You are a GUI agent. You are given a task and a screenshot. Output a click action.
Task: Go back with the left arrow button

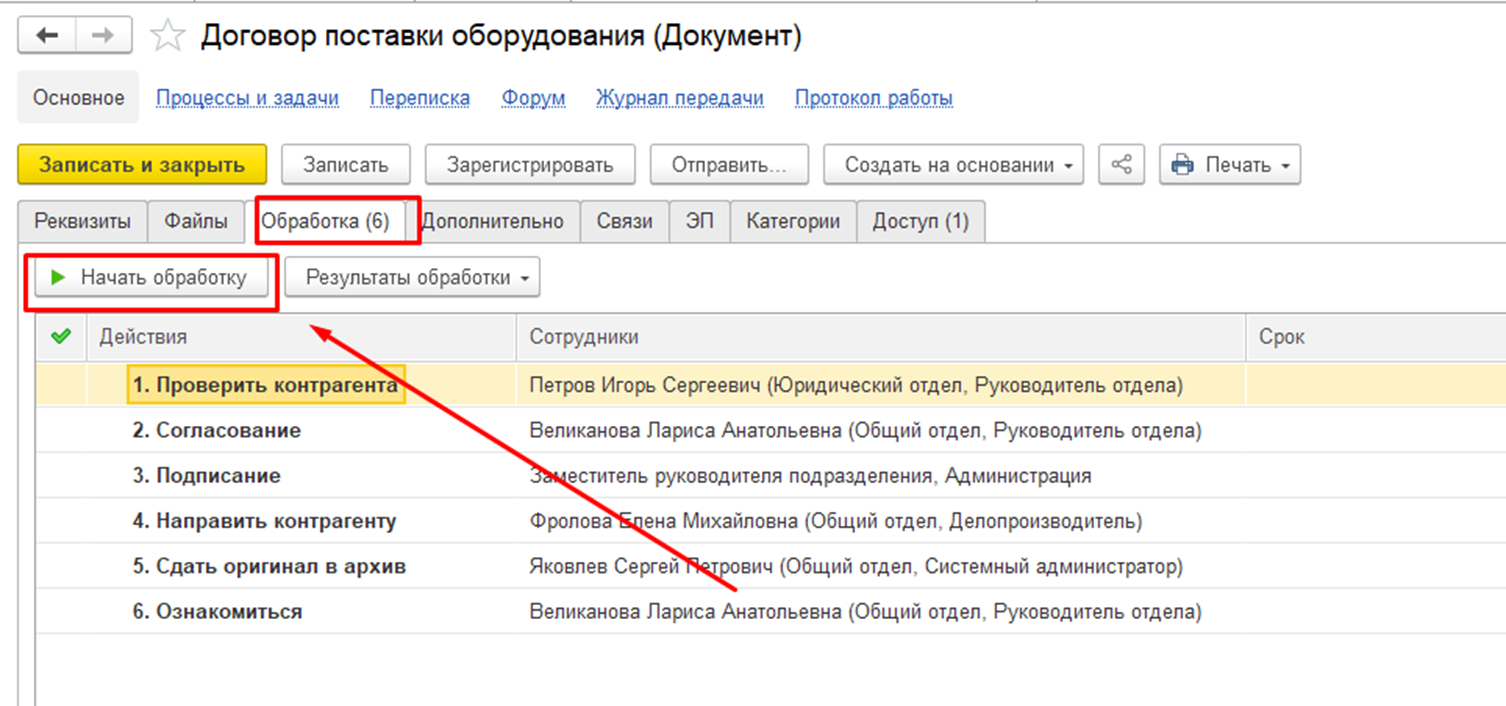(47, 36)
